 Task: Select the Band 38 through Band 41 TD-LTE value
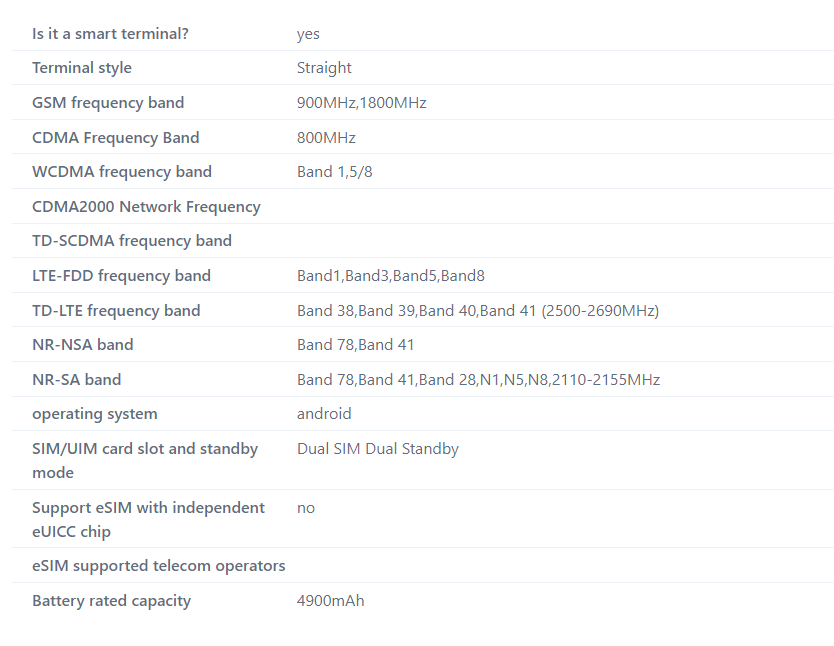point(478,311)
